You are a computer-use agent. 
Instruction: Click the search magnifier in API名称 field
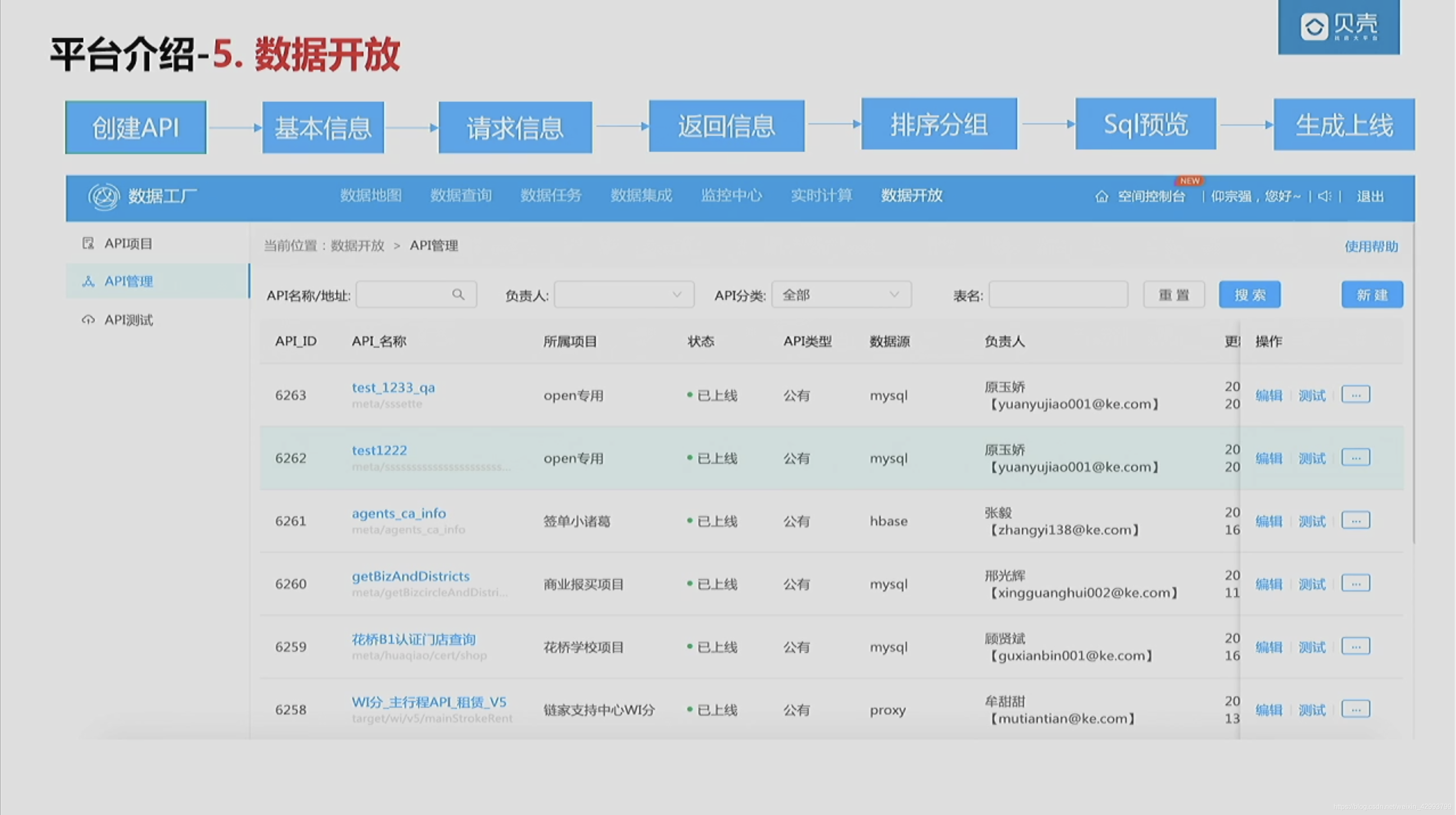(x=459, y=295)
